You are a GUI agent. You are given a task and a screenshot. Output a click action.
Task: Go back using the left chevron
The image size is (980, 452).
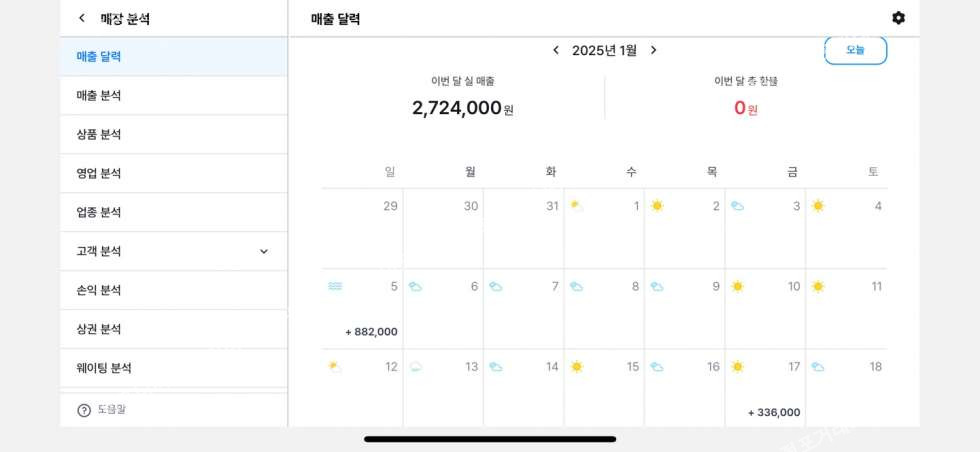coord(82,18)
